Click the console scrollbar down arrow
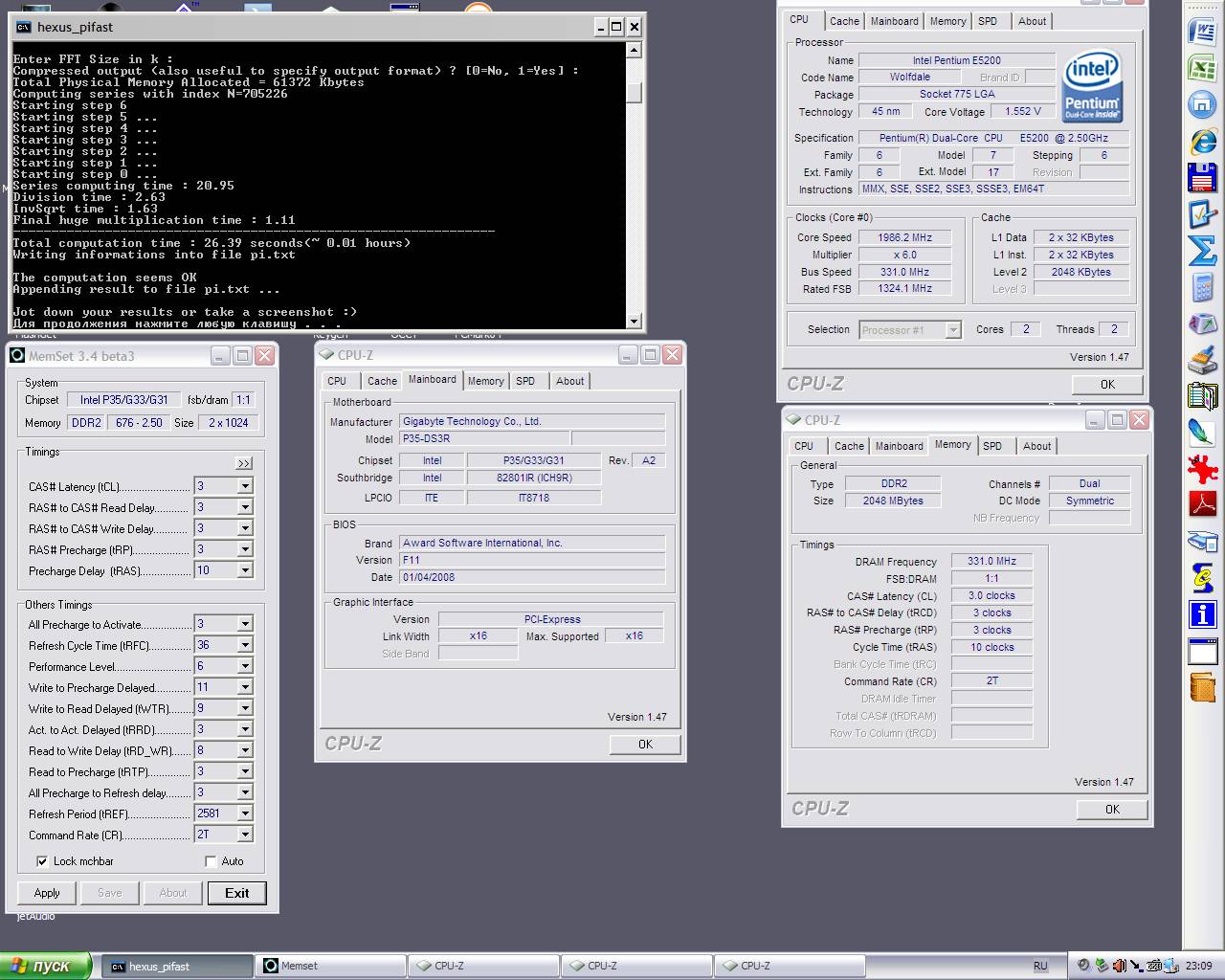The height and width of the screenshot is (980, 1225). pyautogui.click(x=634, y=321)
